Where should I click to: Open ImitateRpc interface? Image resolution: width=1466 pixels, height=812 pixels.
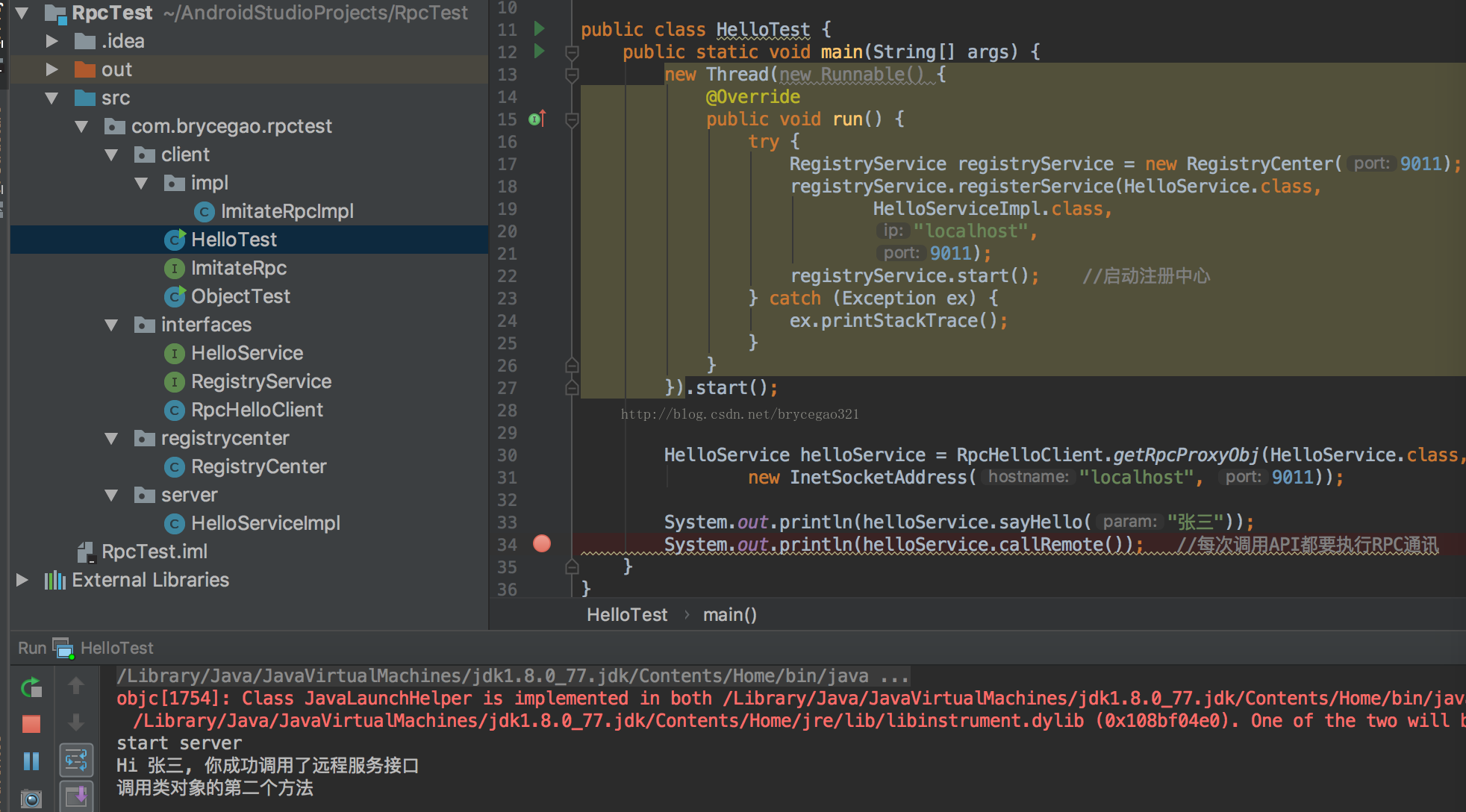point(238,268)
